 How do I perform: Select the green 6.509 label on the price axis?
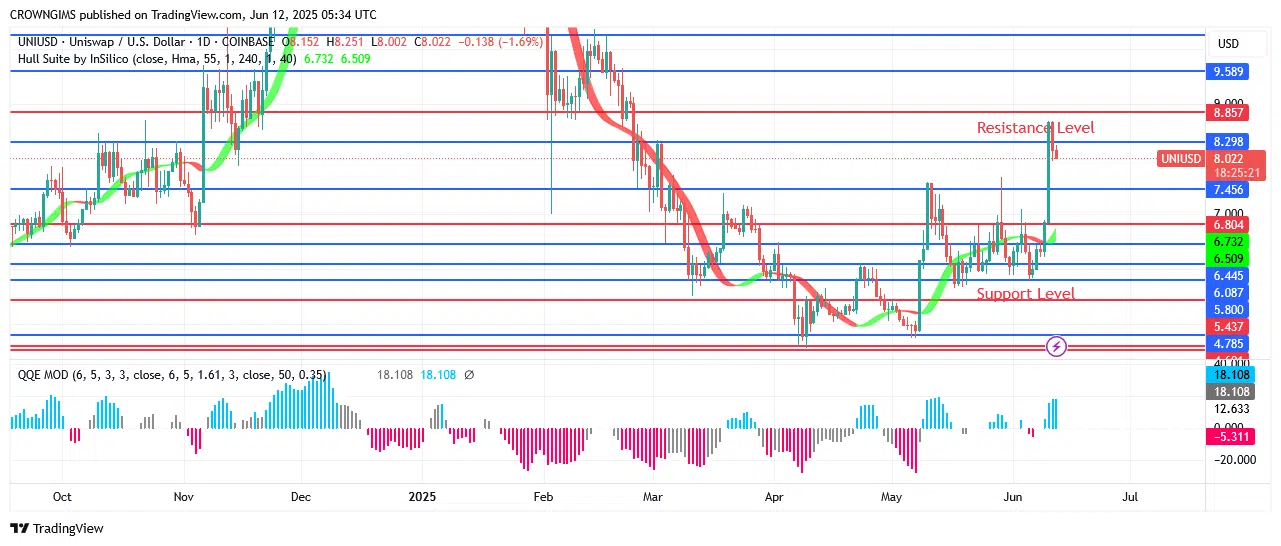[1228, 258]
